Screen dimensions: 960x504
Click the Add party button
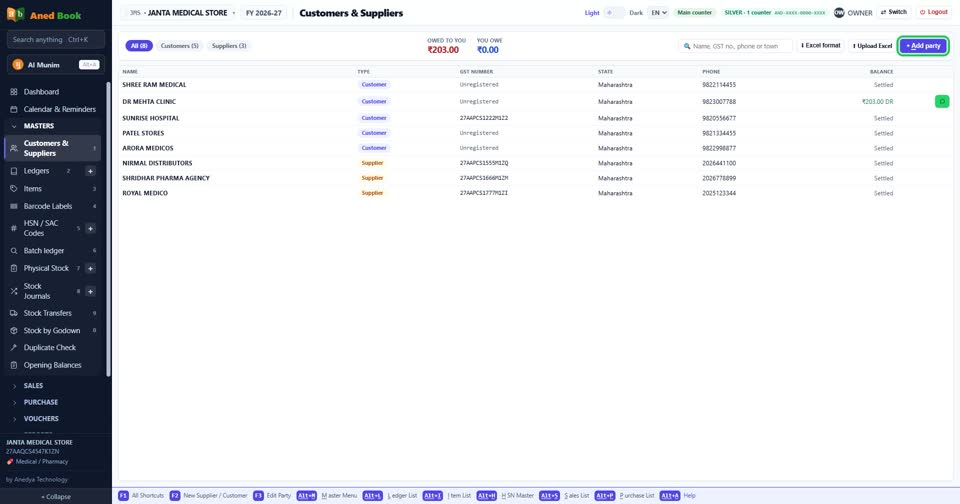point(923,46)
